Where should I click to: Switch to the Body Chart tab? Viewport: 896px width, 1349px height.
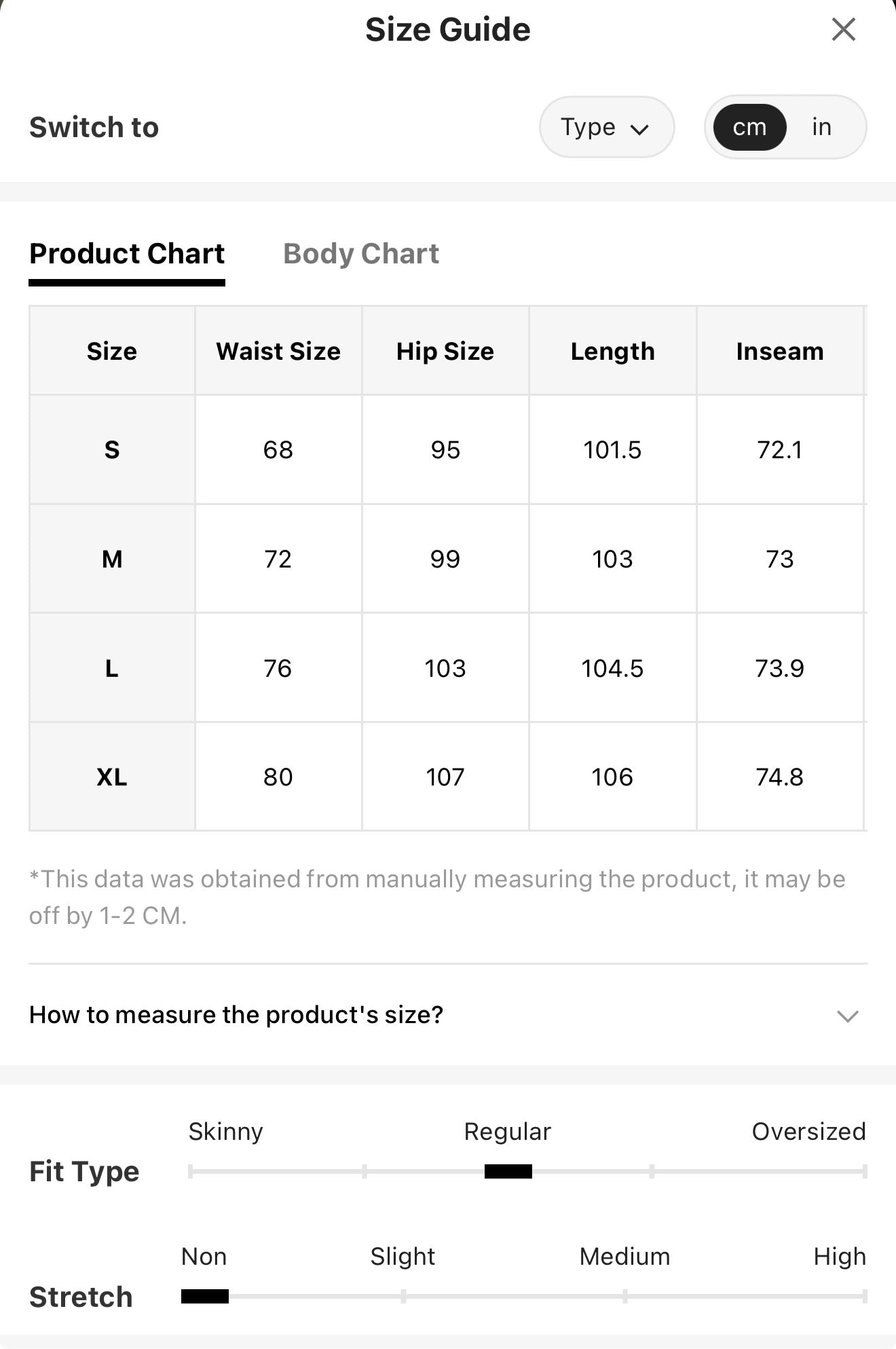pos(361,254)
